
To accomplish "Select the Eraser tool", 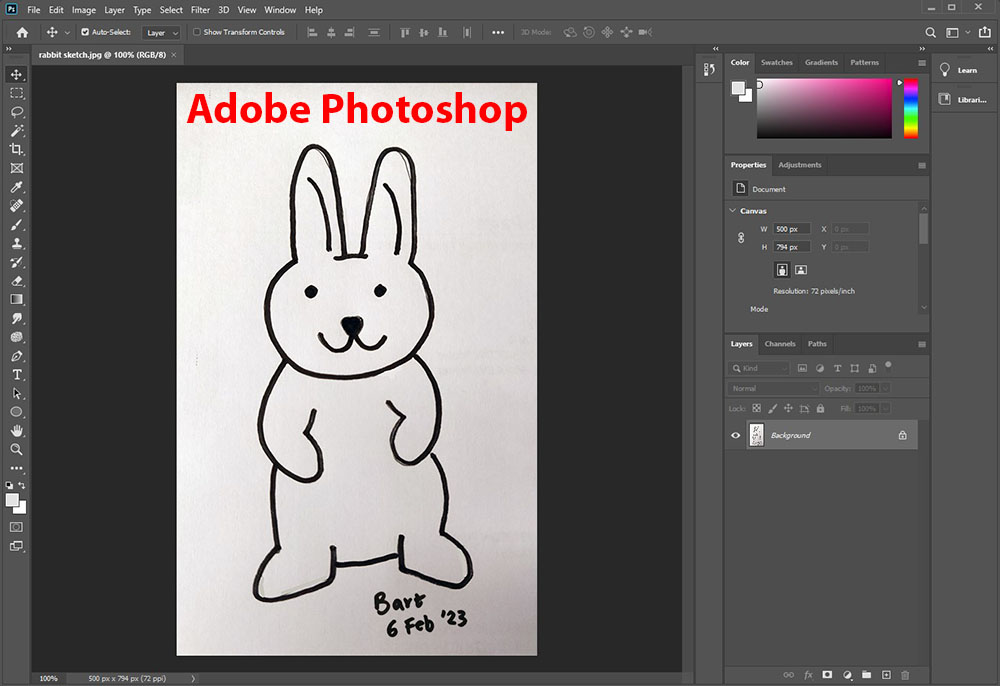I will point(17,281).
